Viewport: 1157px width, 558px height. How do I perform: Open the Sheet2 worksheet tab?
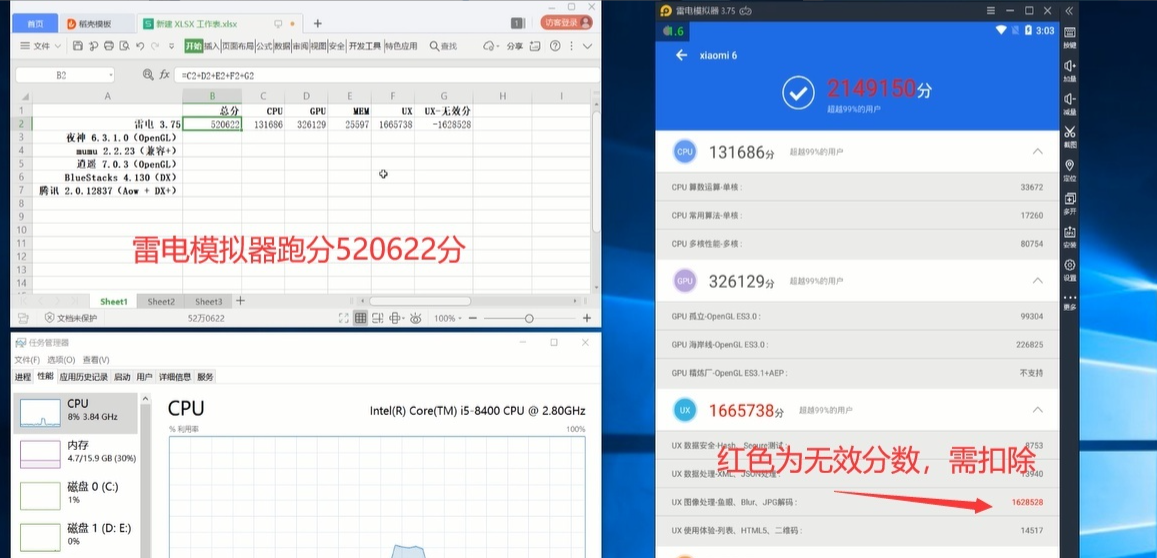[161, 301]
